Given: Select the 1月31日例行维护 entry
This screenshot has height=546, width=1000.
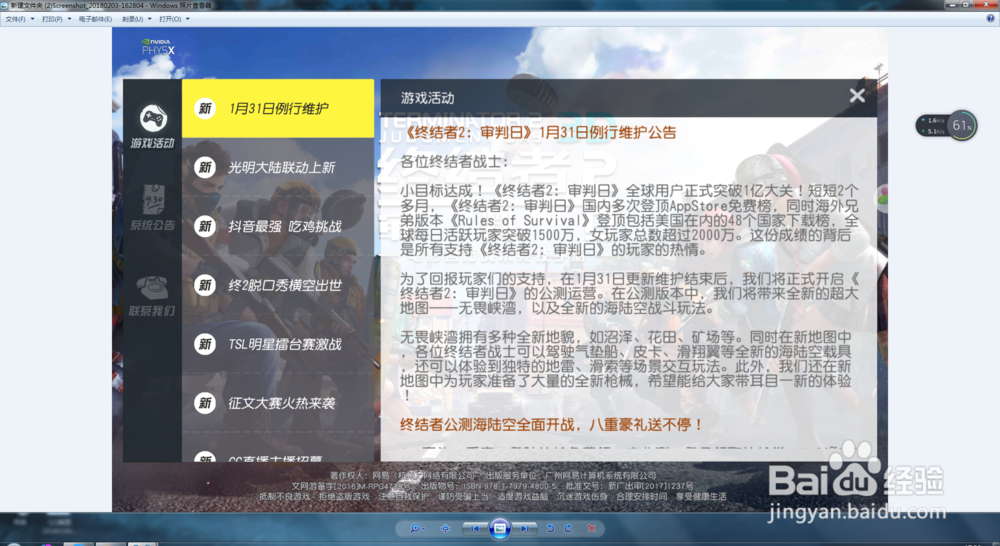Looking at the screenshot, I should click(278, 108).
